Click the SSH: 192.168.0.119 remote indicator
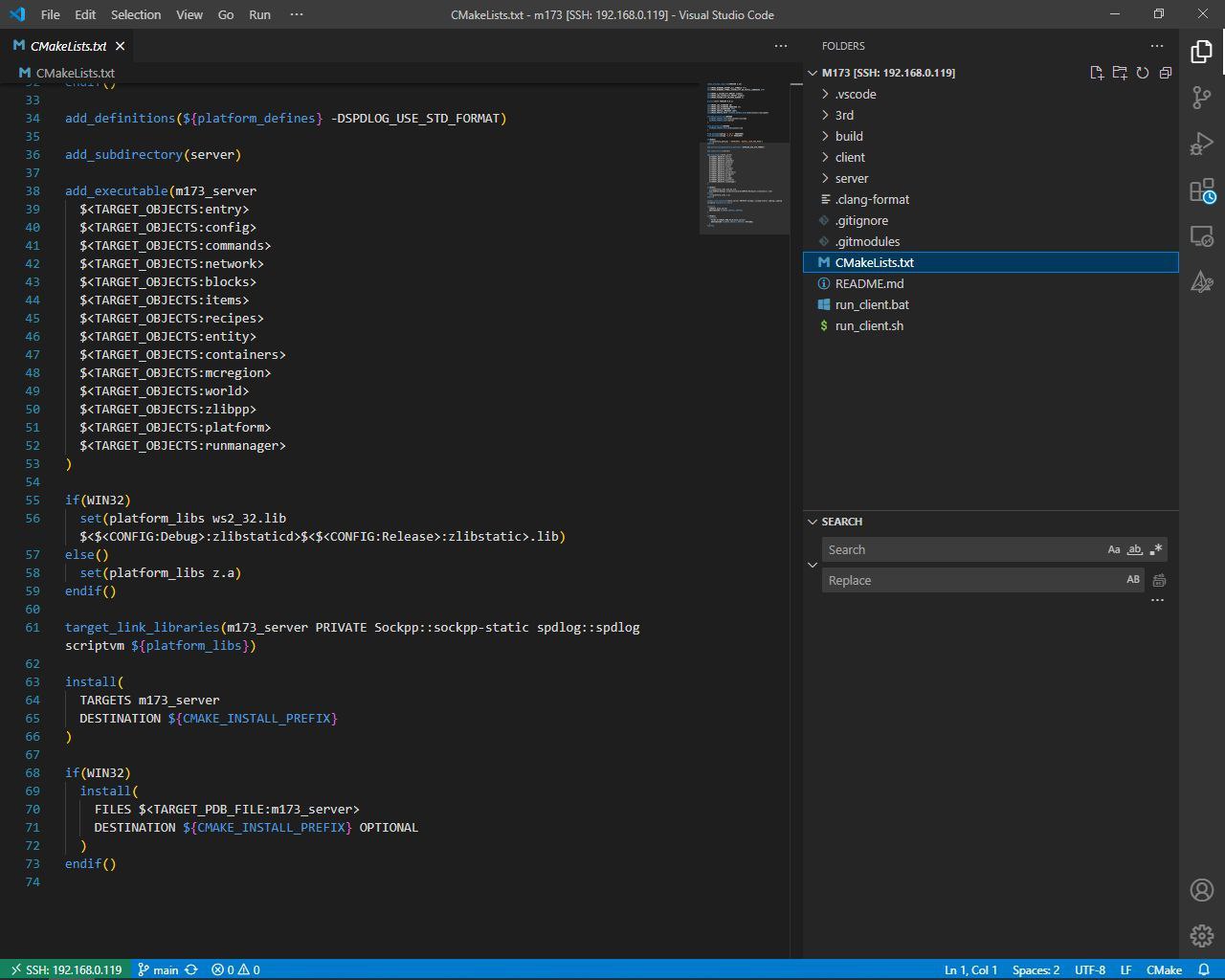Image resolution: width=1225 pixels, height=980 pixels. (64, 969)
